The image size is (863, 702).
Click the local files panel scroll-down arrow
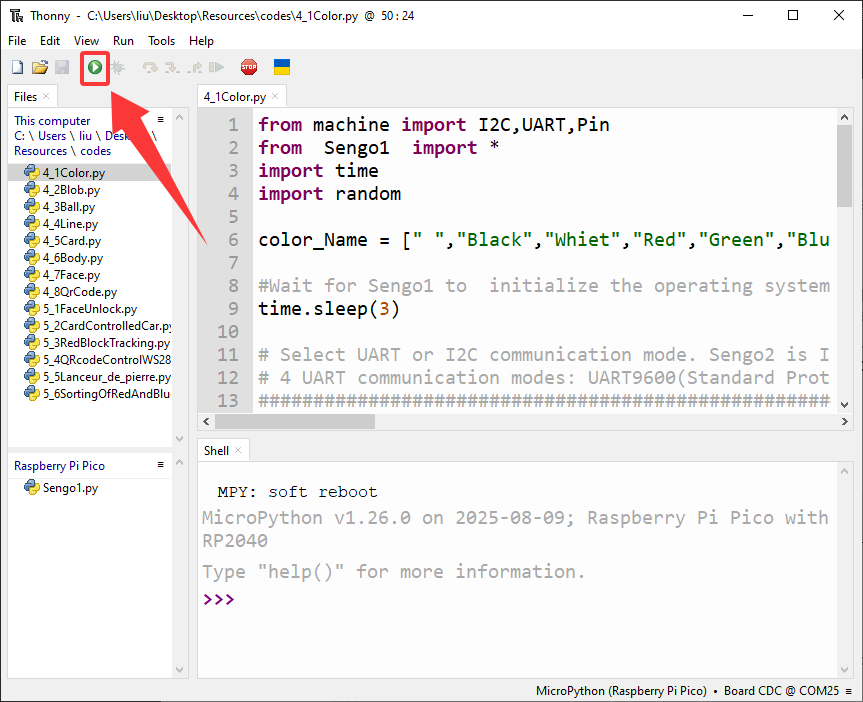point(179,439)
